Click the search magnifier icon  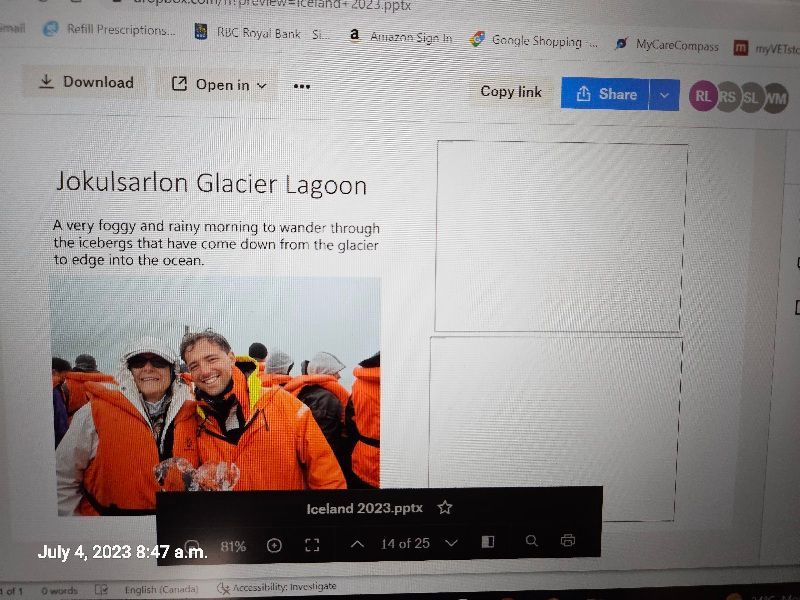pos(531,540)
